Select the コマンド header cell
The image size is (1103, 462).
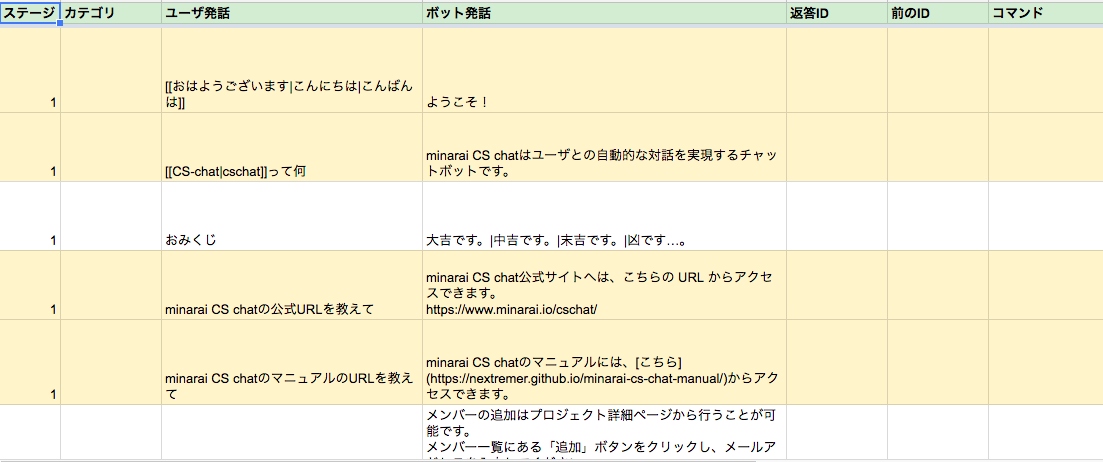point(1045,13)
